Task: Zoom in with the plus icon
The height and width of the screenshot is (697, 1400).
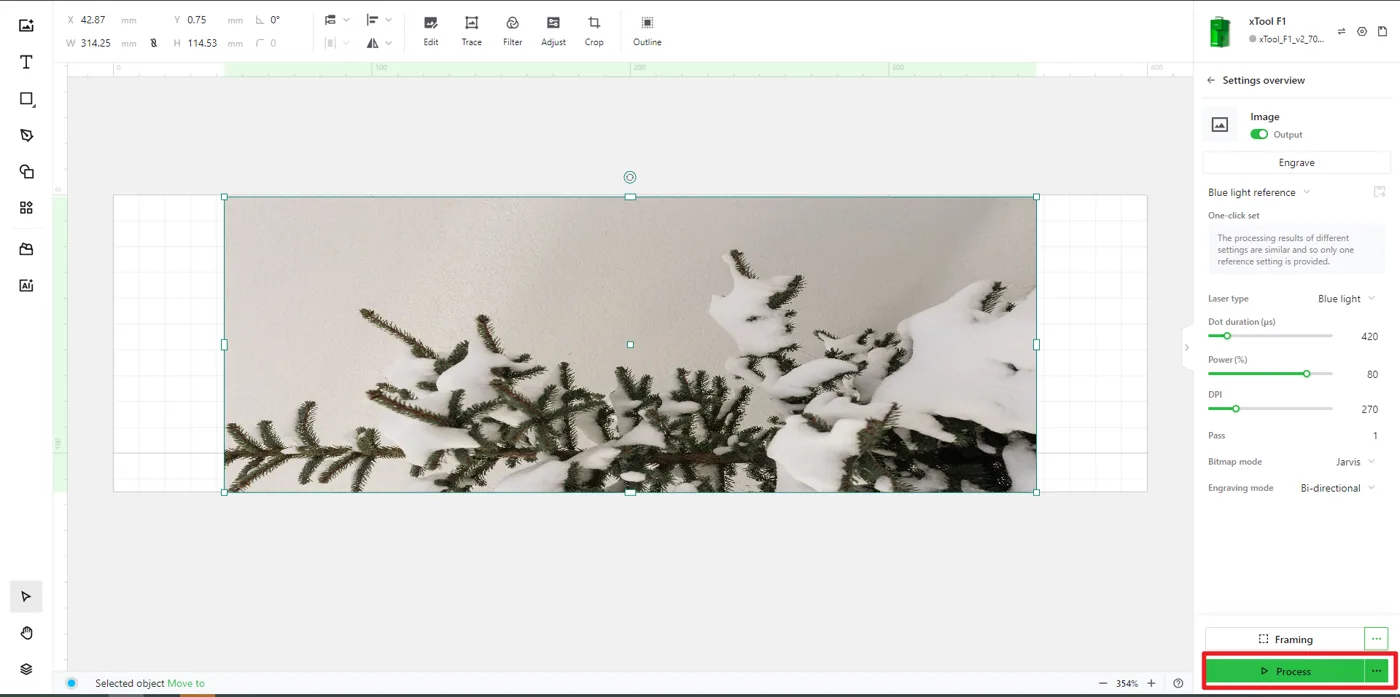Action: 1151,683
